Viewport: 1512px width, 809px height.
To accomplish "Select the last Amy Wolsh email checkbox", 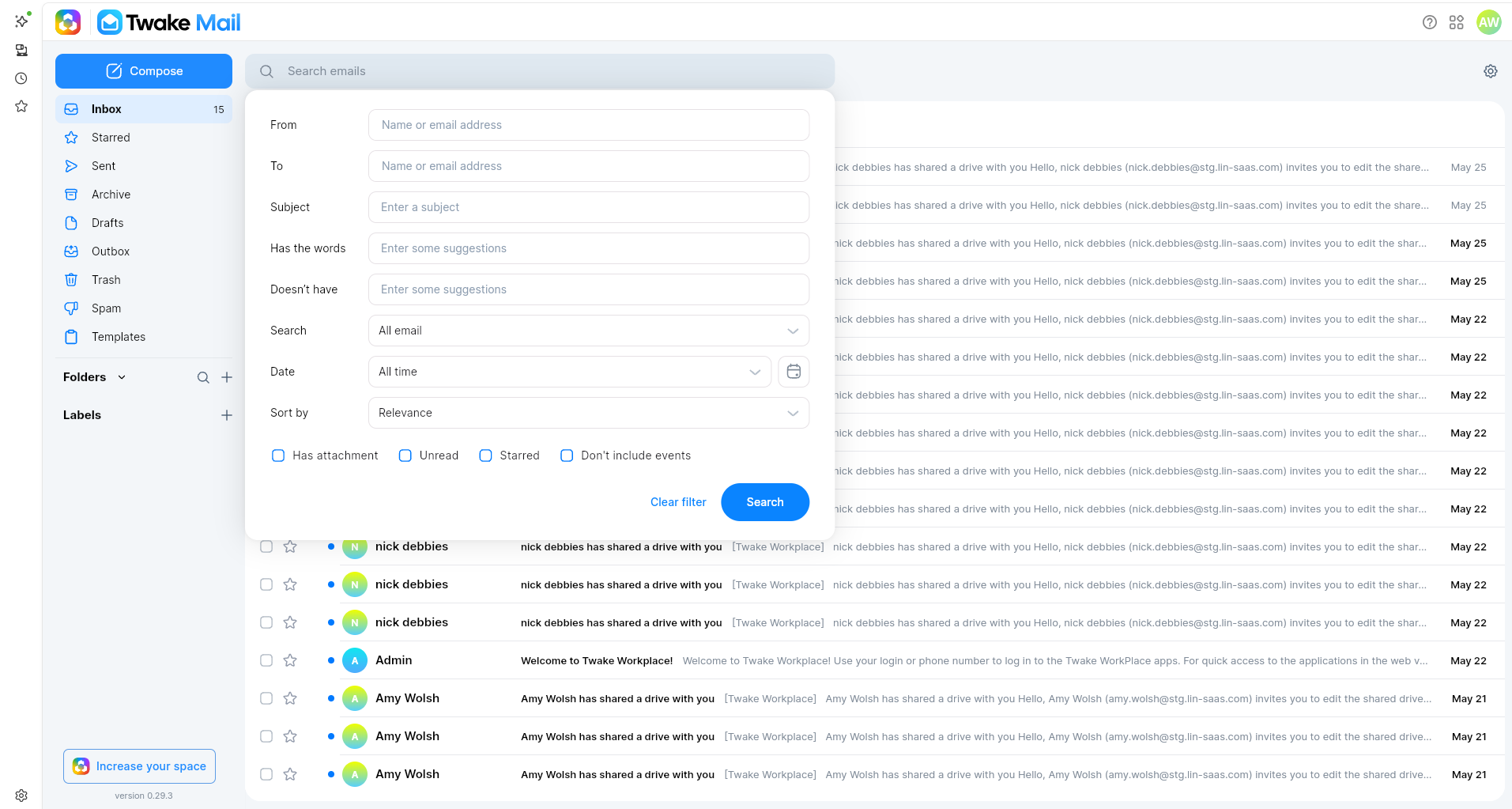I will tap(266, 774).
